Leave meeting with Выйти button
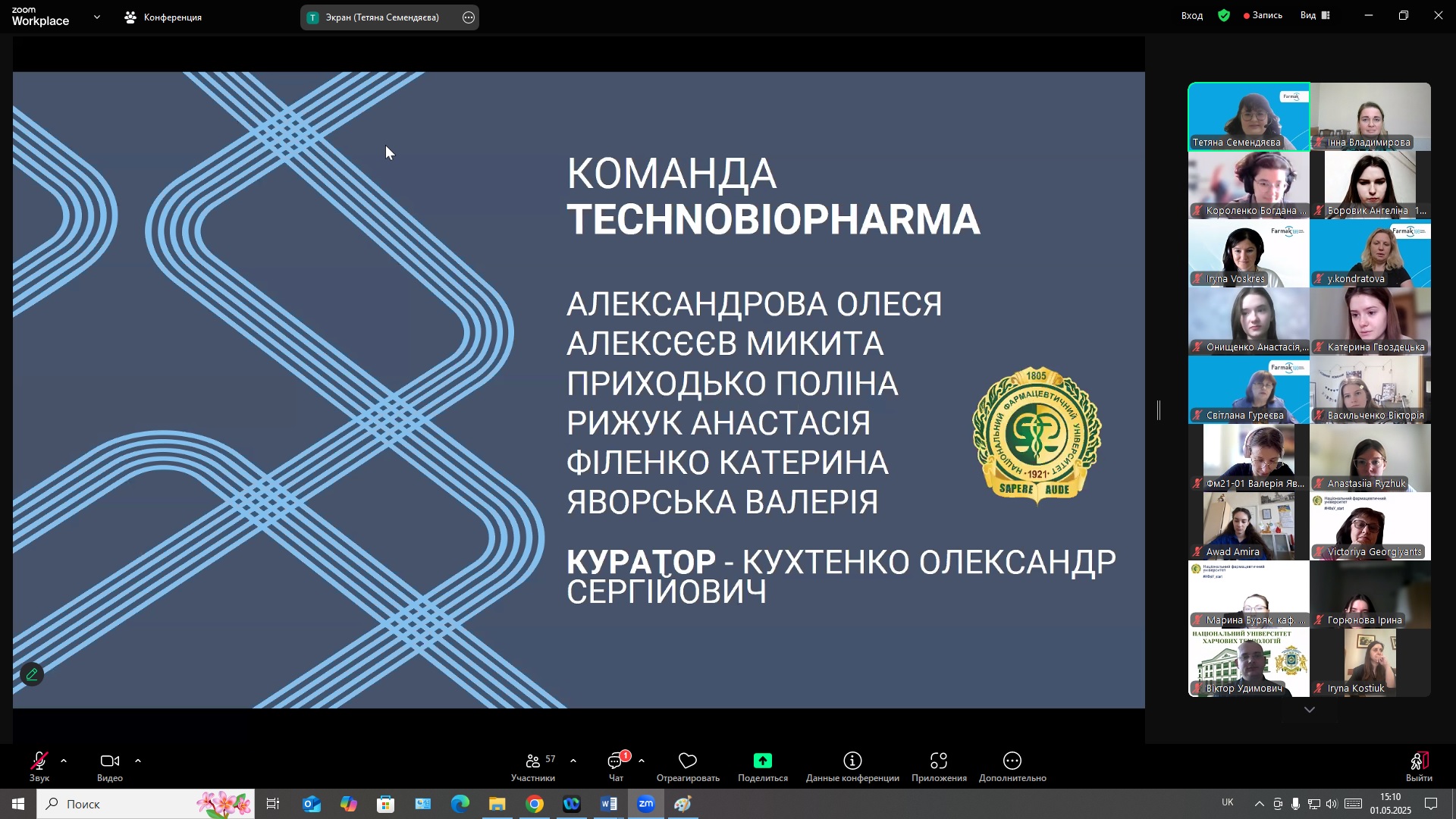The image size is (1456, 819). click(x=1419, y=767)
